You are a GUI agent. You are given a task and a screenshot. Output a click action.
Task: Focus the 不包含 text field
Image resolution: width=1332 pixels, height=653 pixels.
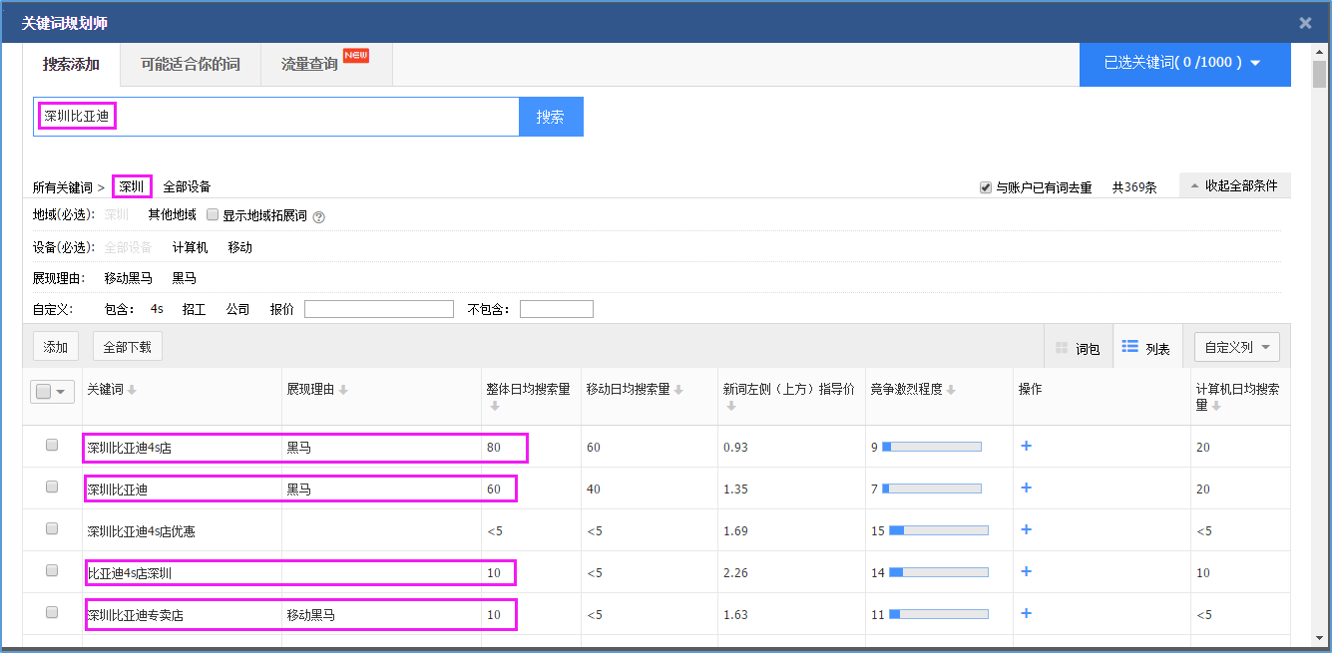coord(556,309)
